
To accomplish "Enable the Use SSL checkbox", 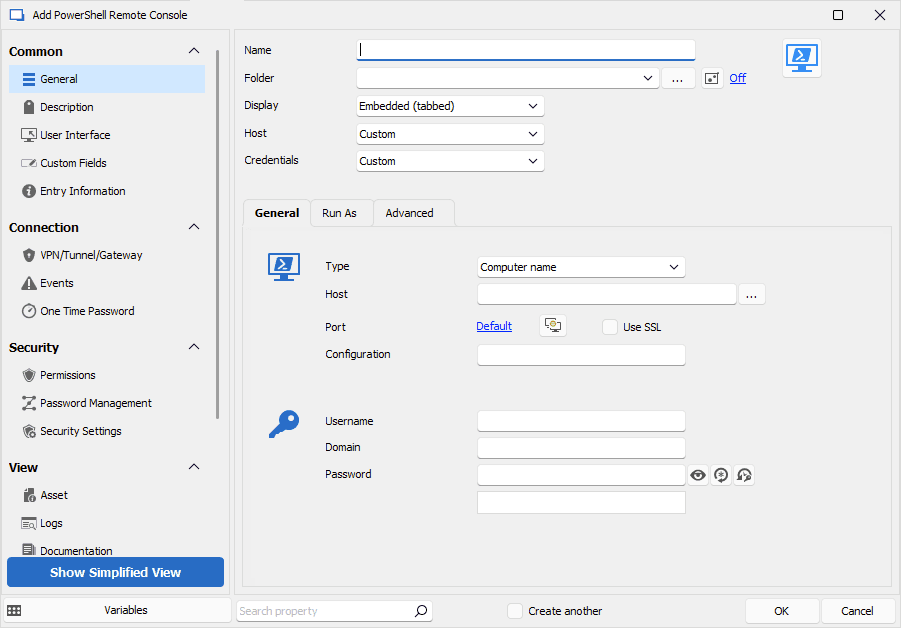I will [x=610, y=327].
